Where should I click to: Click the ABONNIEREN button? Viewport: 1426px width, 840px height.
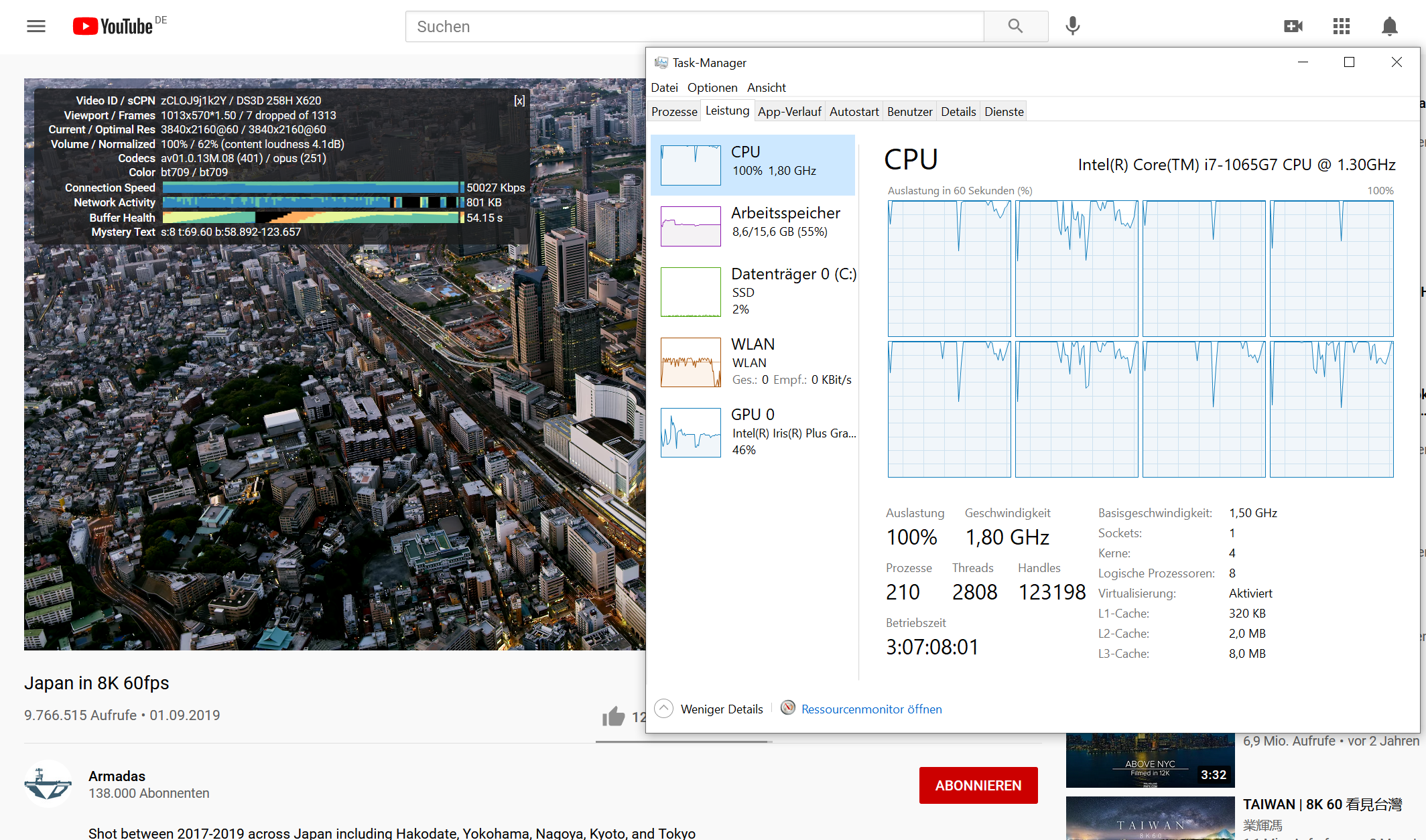978,785
